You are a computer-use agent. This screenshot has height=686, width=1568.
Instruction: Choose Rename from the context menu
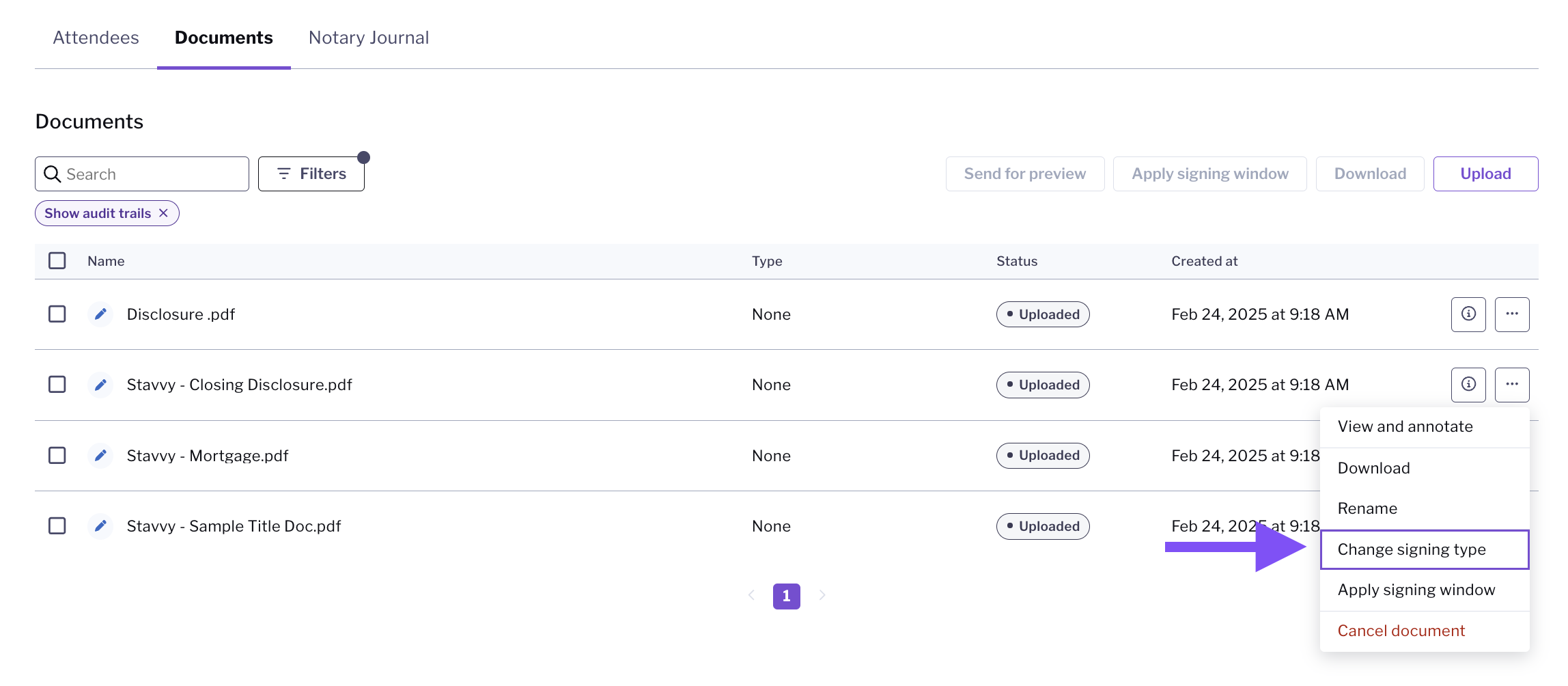[1425, 509]
